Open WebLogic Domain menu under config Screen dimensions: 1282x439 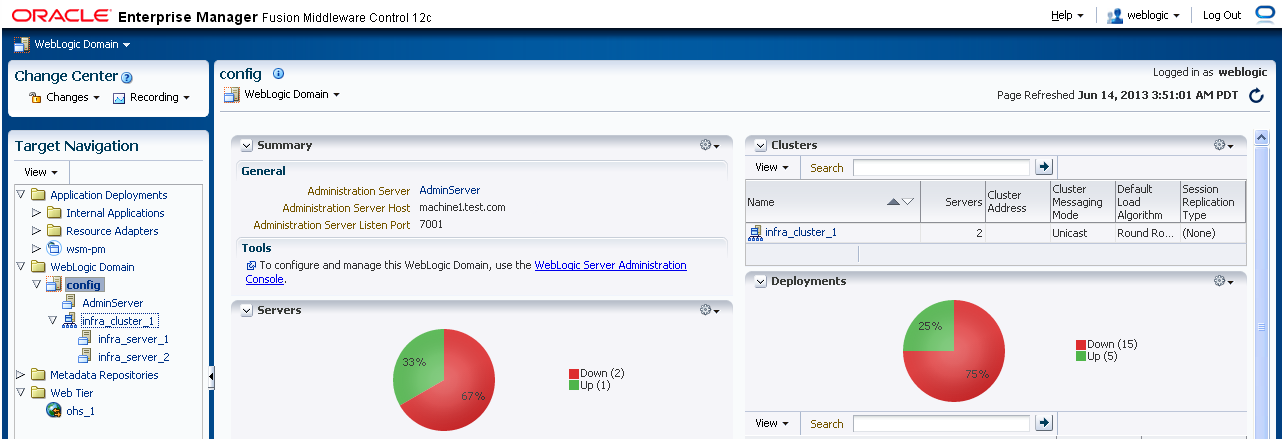[x=292, y=94]
